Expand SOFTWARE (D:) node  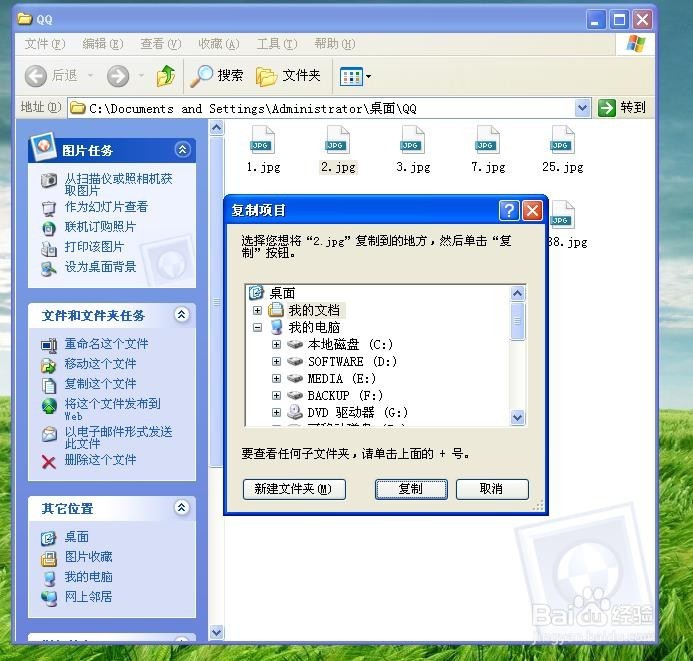pos(276,361)
